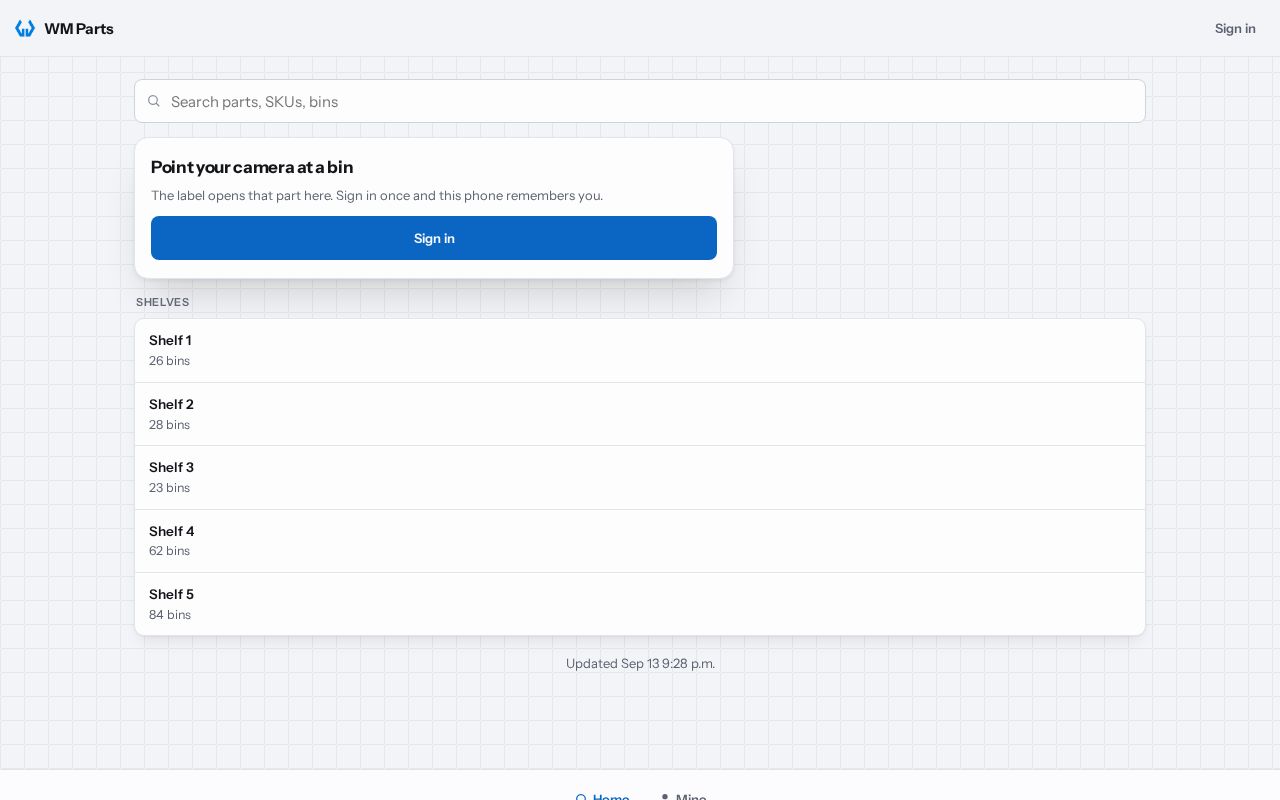Open Shelf 1 with 26 bins

(x=640, y=350)
